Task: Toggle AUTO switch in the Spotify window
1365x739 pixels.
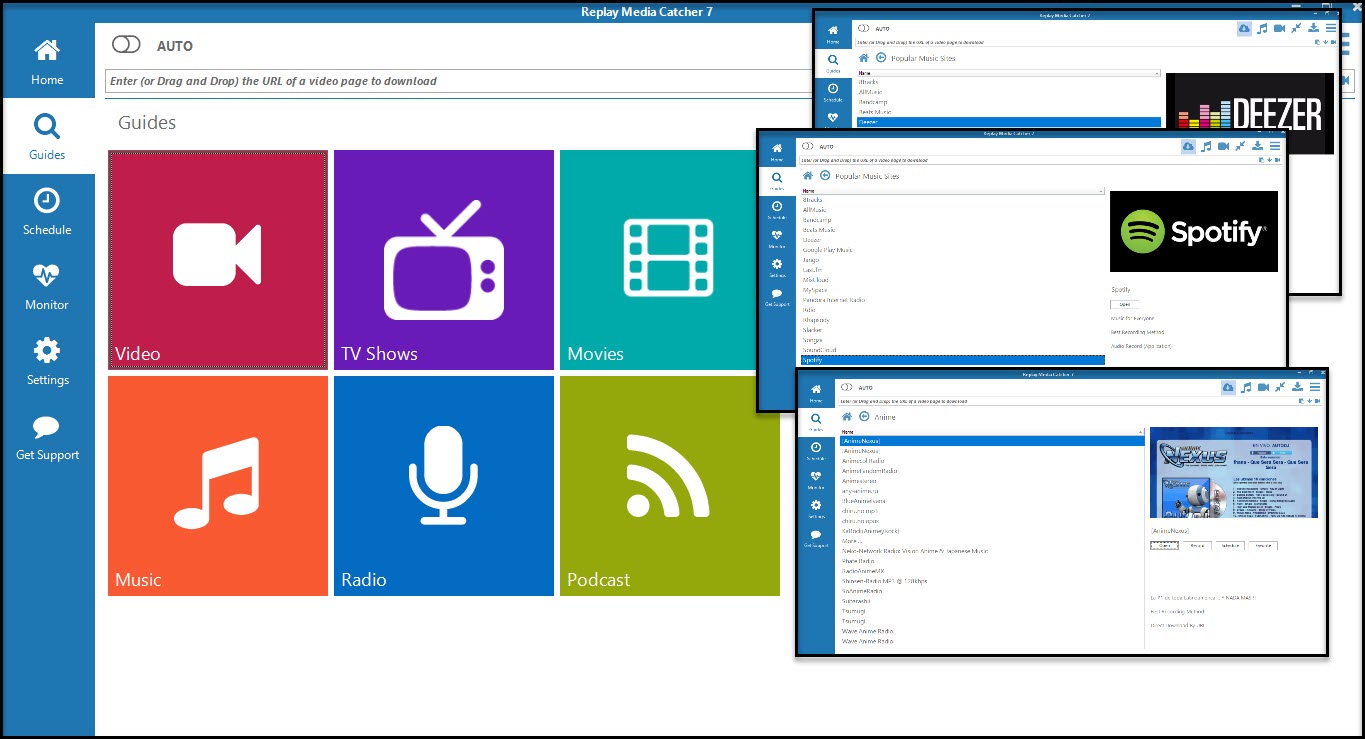Action: click(806, 146)
